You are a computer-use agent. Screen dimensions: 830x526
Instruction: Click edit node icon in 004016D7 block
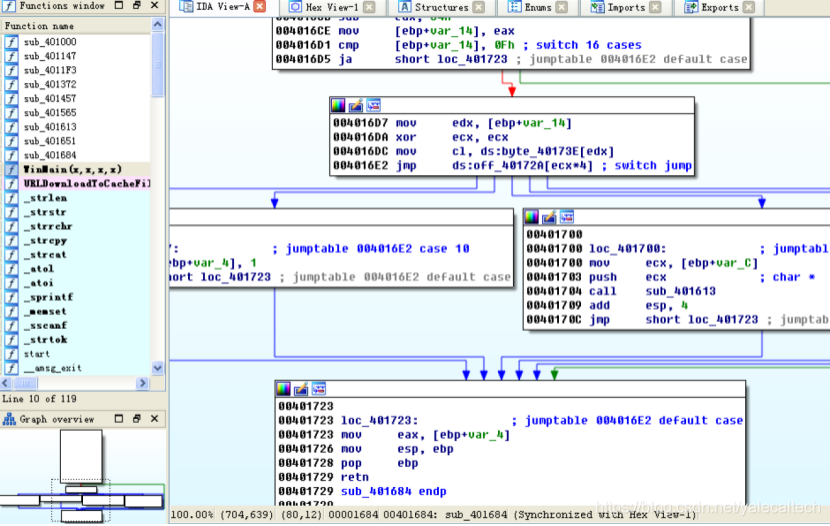click(x=356, y=105)
